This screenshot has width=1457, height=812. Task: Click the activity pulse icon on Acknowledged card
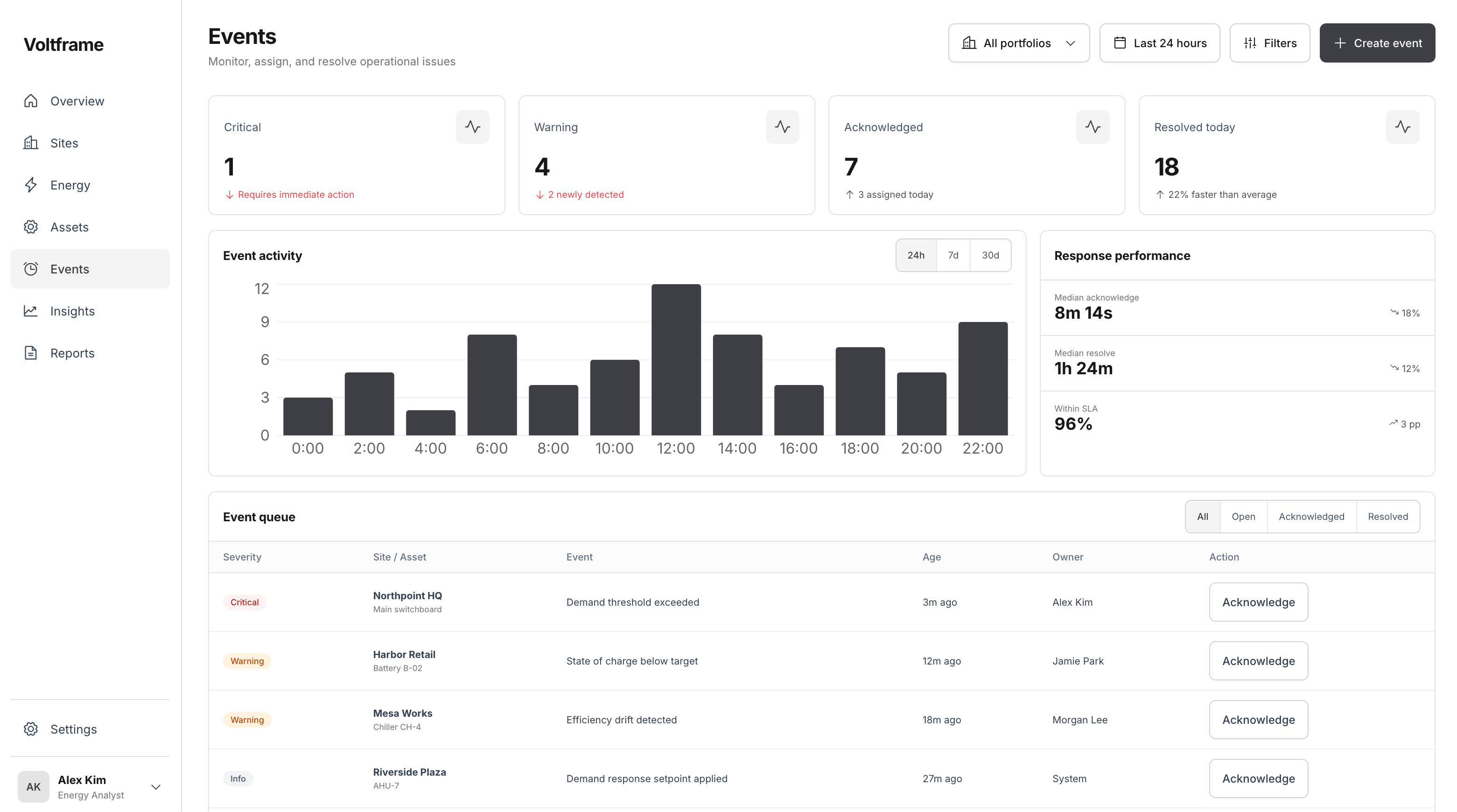(x=1093, y=126)
